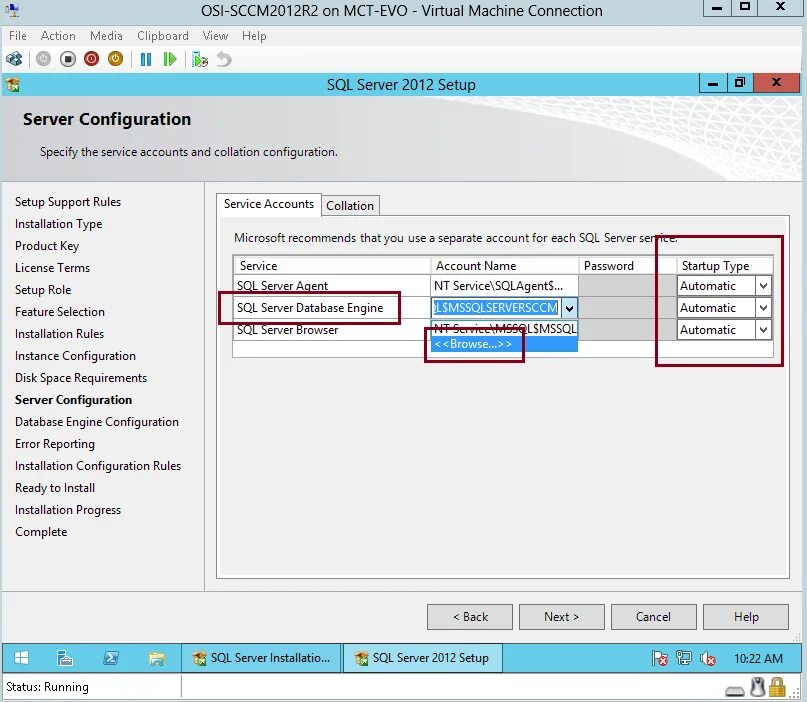
Task: Open PowerShell from the taskbar
Action: point(111,658)
